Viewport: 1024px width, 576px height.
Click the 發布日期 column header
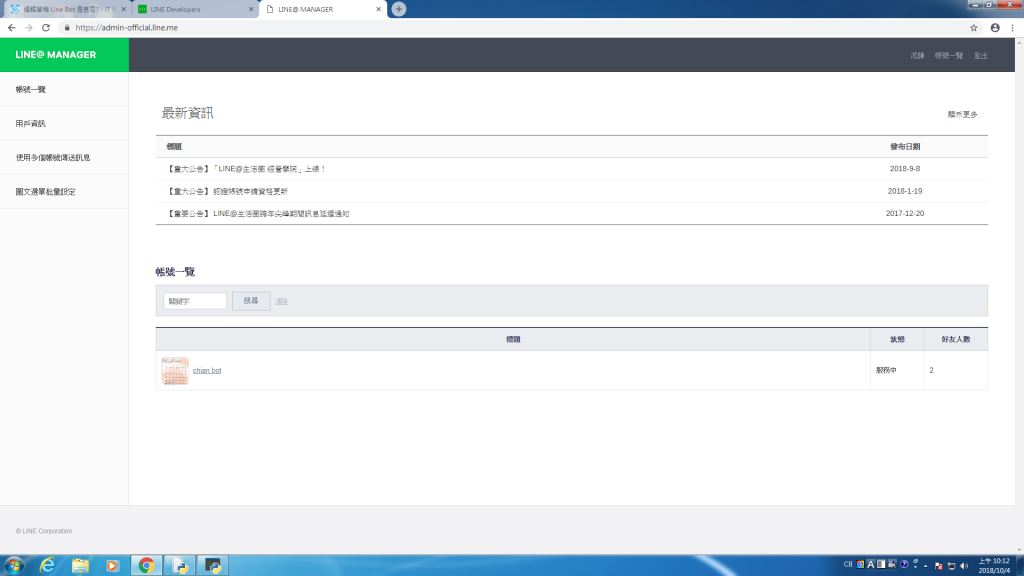pos(904,147)
